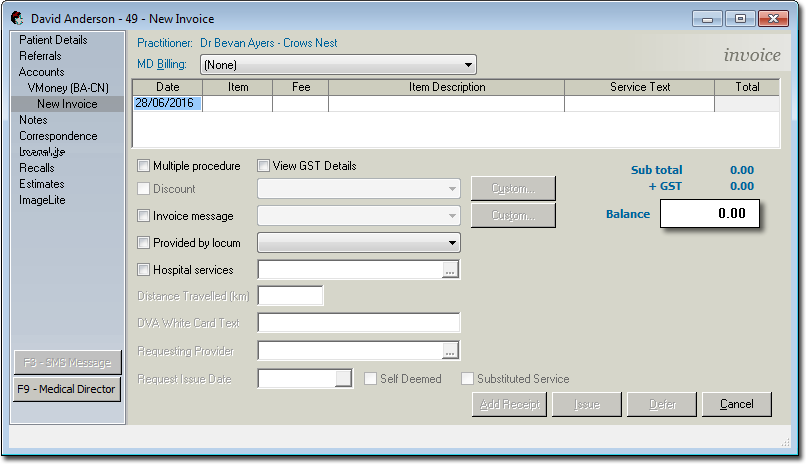Viewport: 806px width, 464px height.
Task: Check the Invoice message option
Action: (x=144, y=216)
